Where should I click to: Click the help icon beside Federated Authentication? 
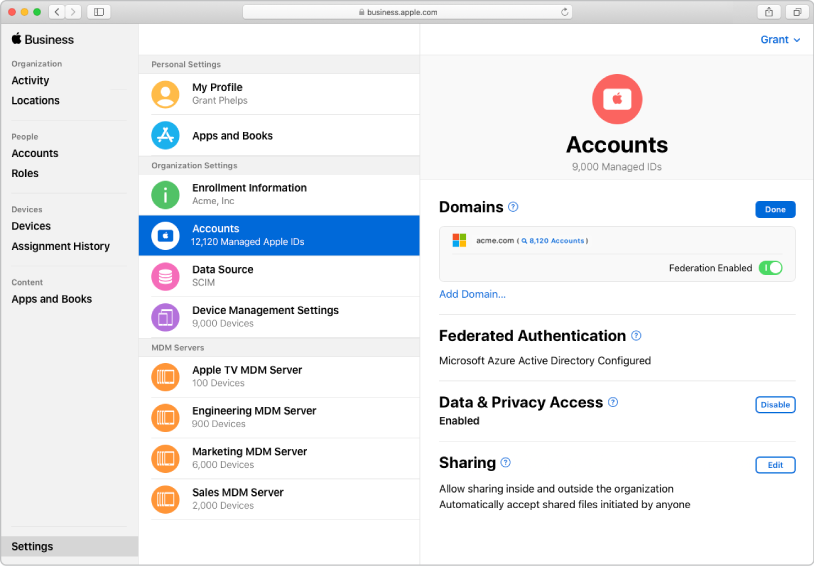636,335
